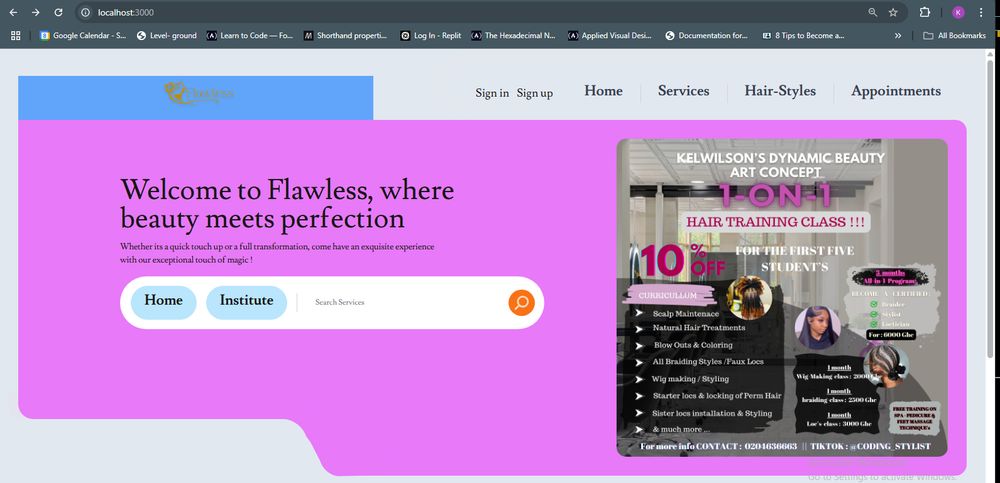Open Applied Visual Desi... bookmark
Viewport: 1000px width, 483px height.
[x=610, y=36]
